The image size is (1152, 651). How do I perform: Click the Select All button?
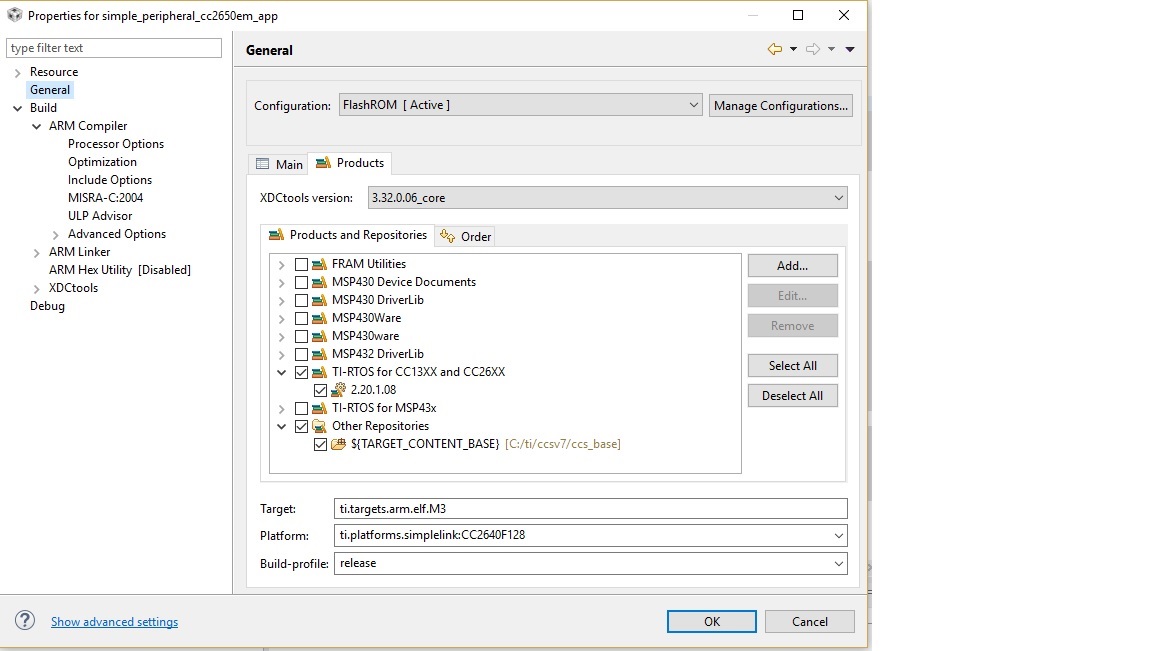[792, 366]
